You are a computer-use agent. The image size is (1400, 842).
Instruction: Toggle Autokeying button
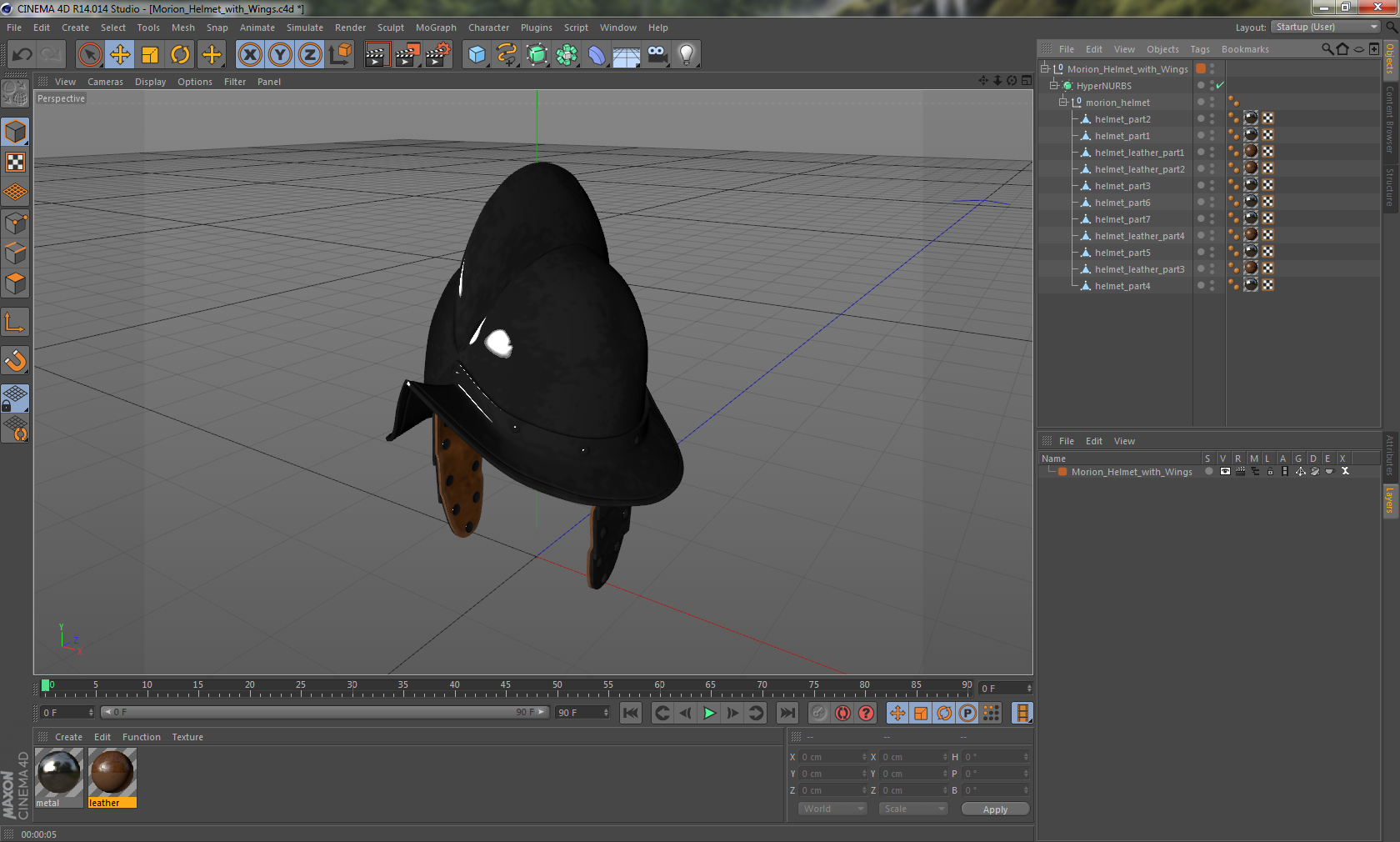(842, 713)
